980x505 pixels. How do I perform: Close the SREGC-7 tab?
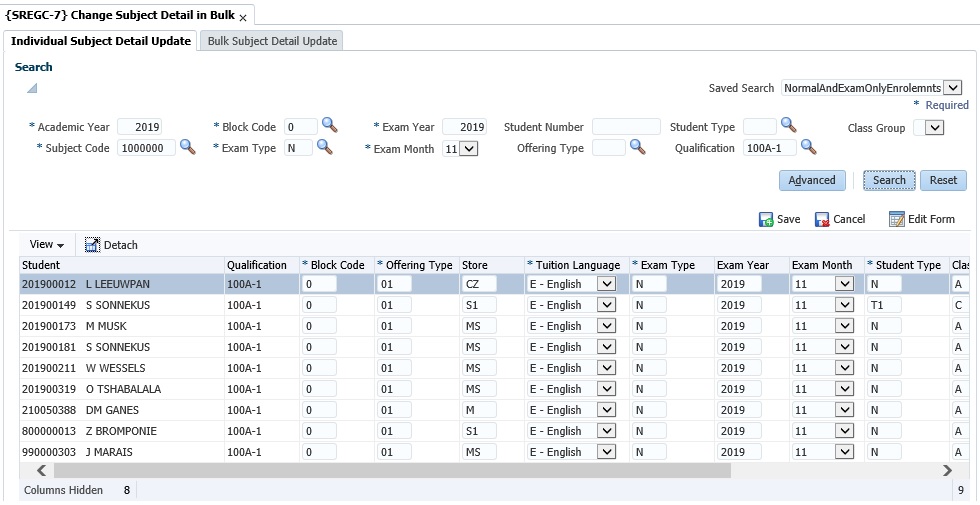[243, 18]
